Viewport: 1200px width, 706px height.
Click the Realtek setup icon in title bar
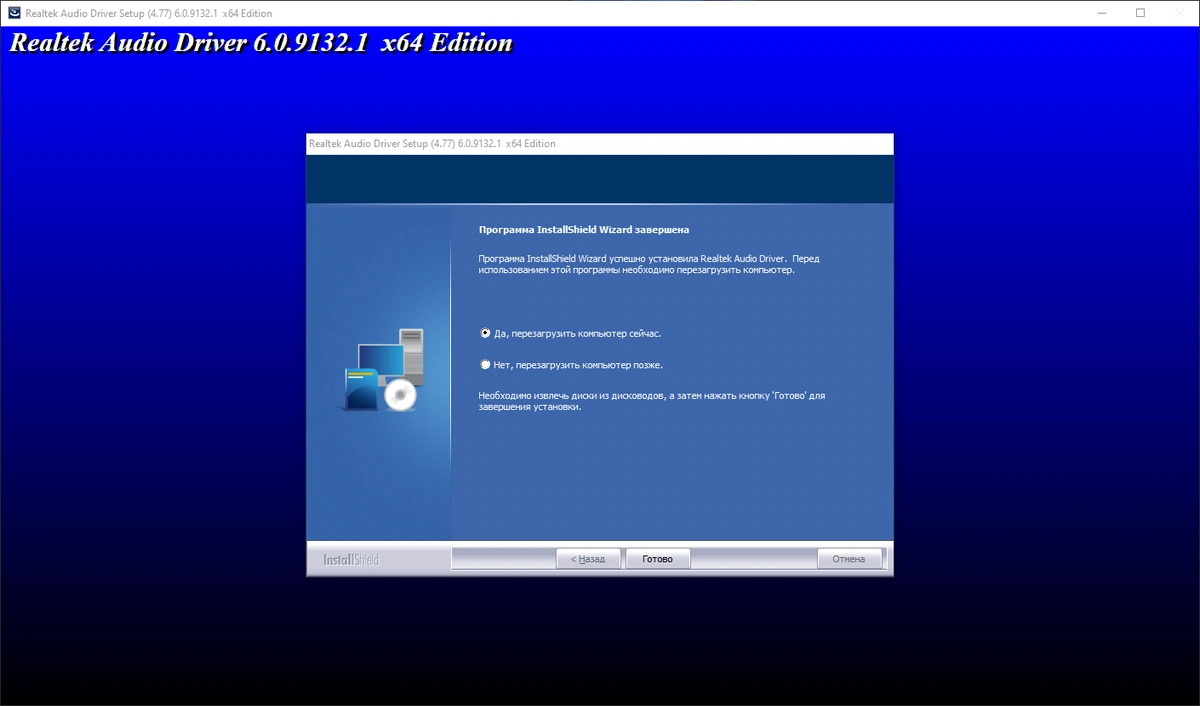13,13
